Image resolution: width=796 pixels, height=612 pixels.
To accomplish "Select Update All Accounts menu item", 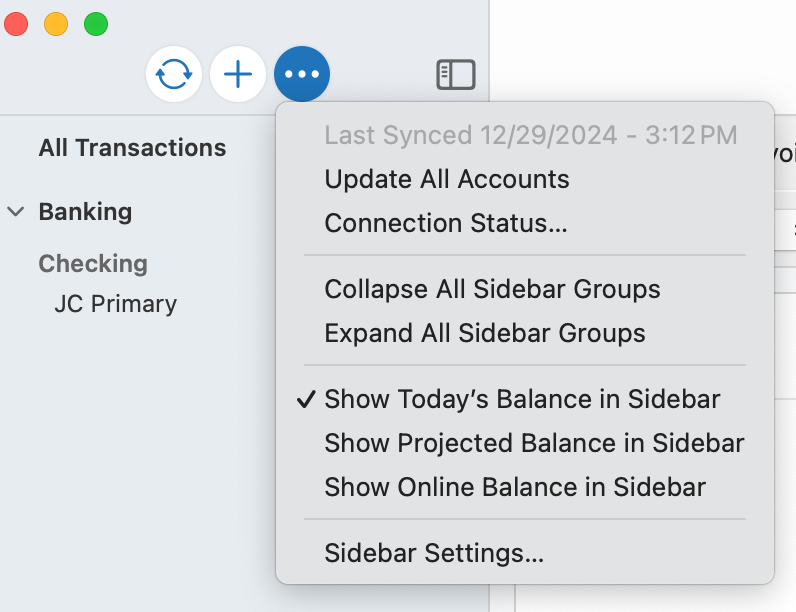I will click(447, 179).
